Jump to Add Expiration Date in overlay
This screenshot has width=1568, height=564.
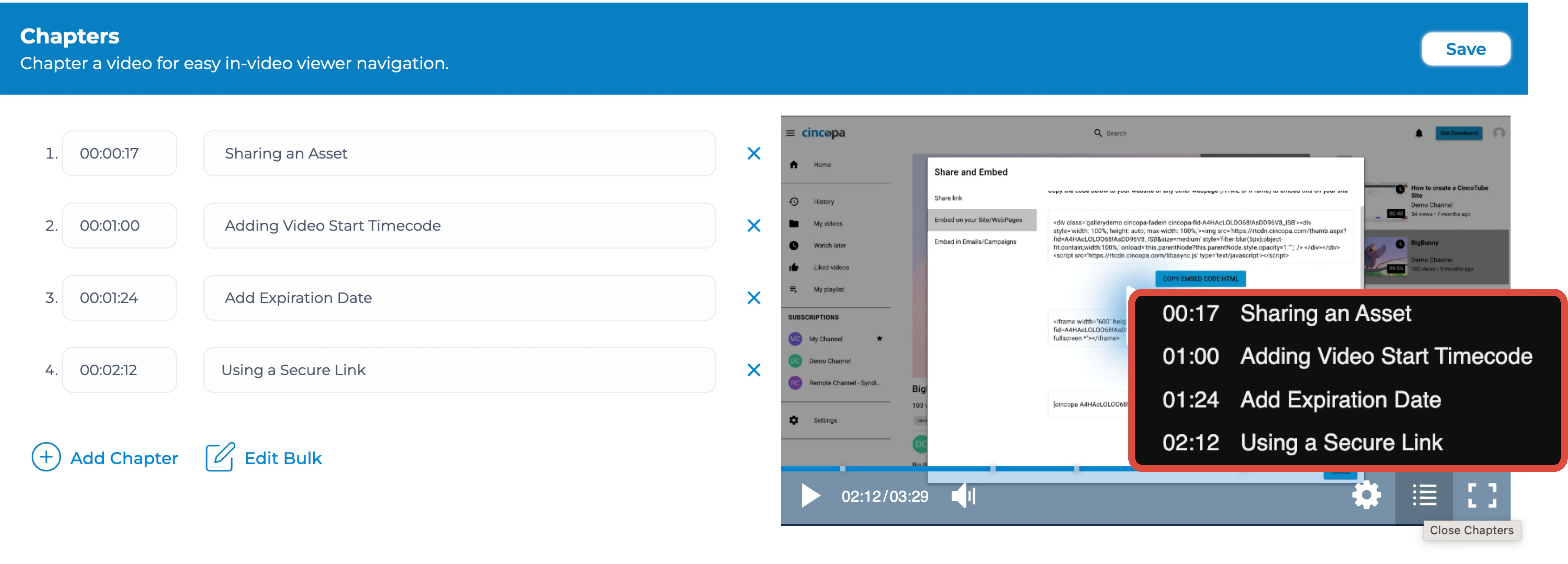1301,399
